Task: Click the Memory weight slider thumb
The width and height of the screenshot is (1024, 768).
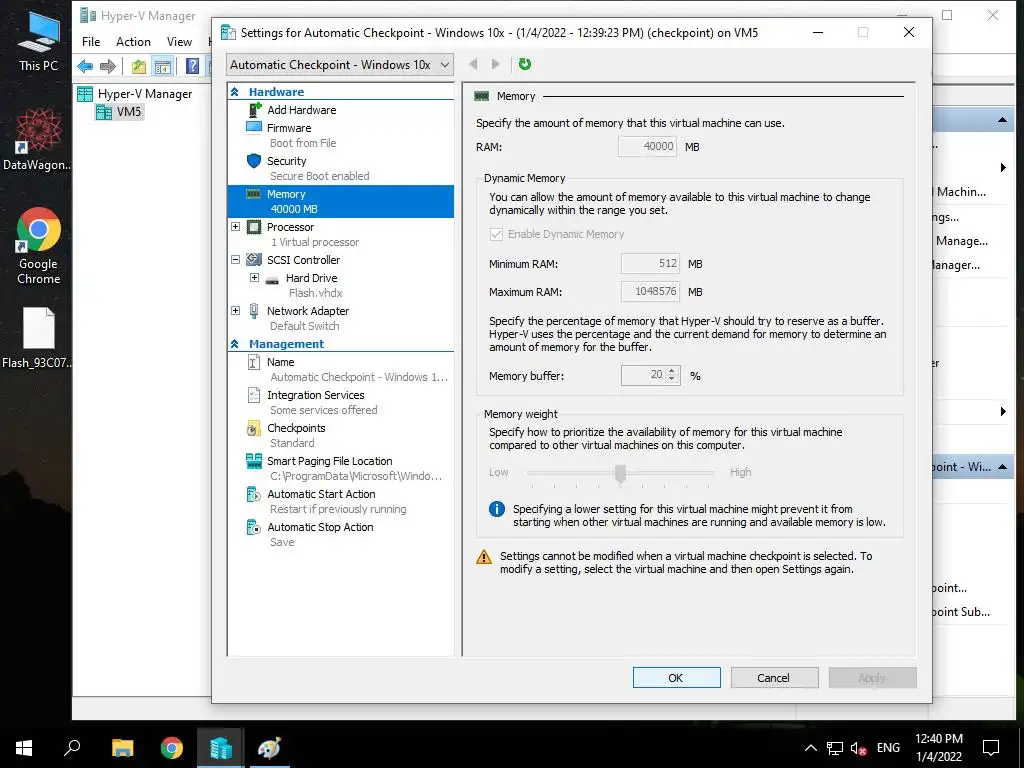Action: 620,473
